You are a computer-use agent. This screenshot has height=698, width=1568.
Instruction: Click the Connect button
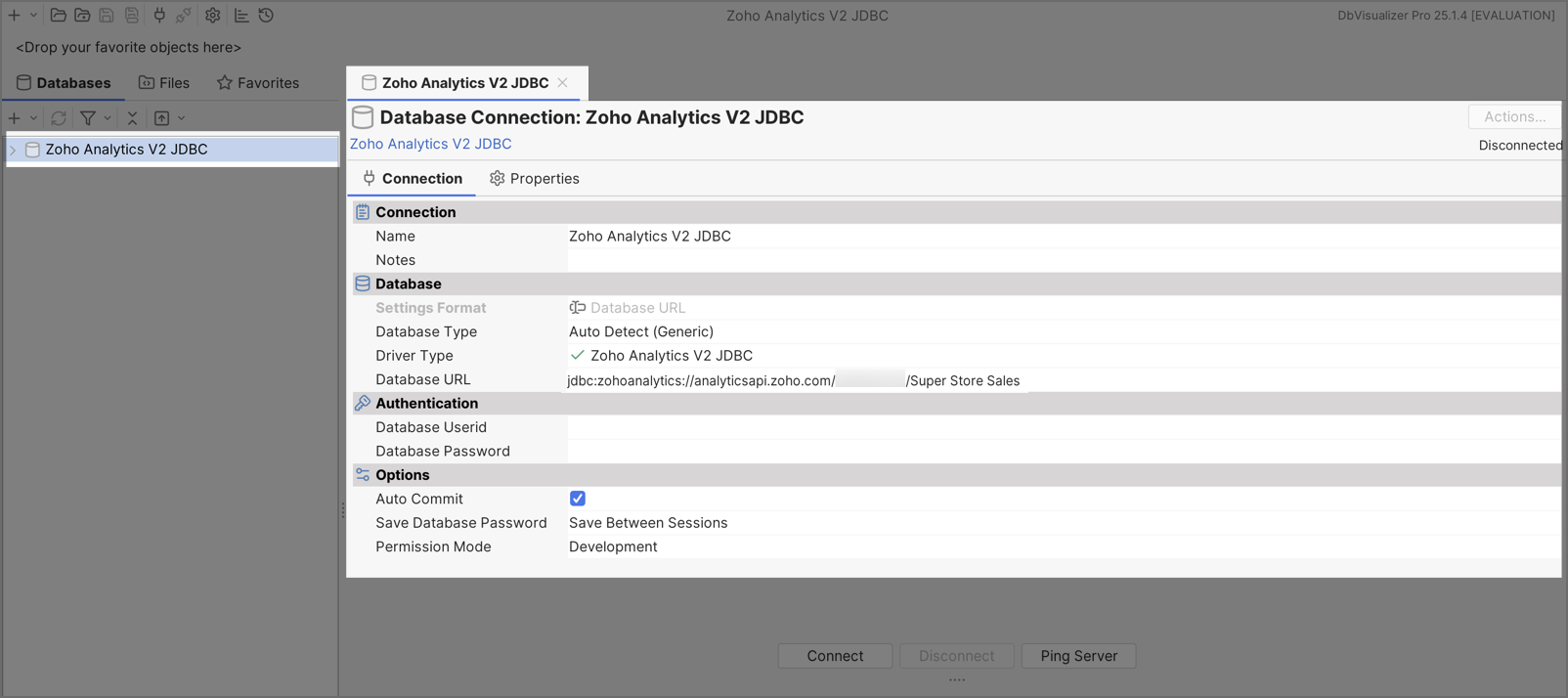(x=834, y=656)
